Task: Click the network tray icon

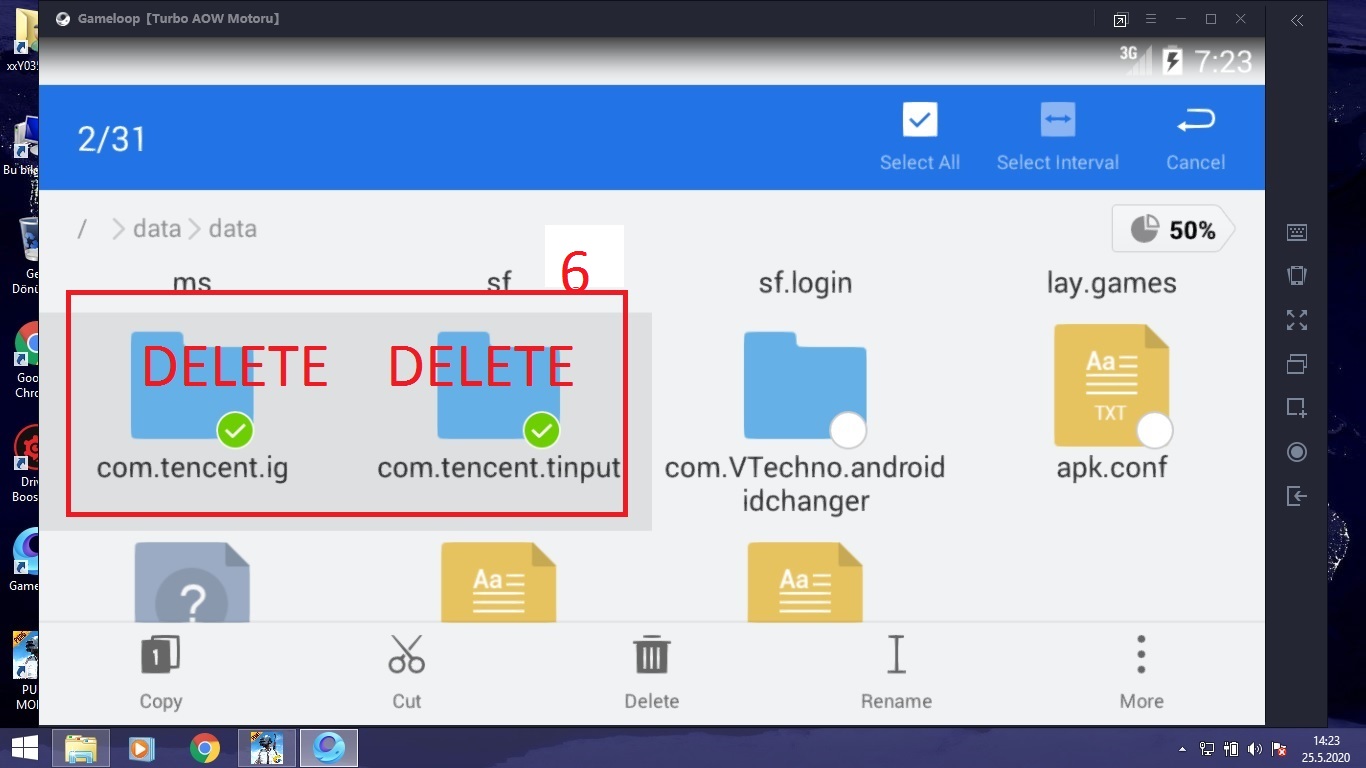Action: coord(1207,749)
